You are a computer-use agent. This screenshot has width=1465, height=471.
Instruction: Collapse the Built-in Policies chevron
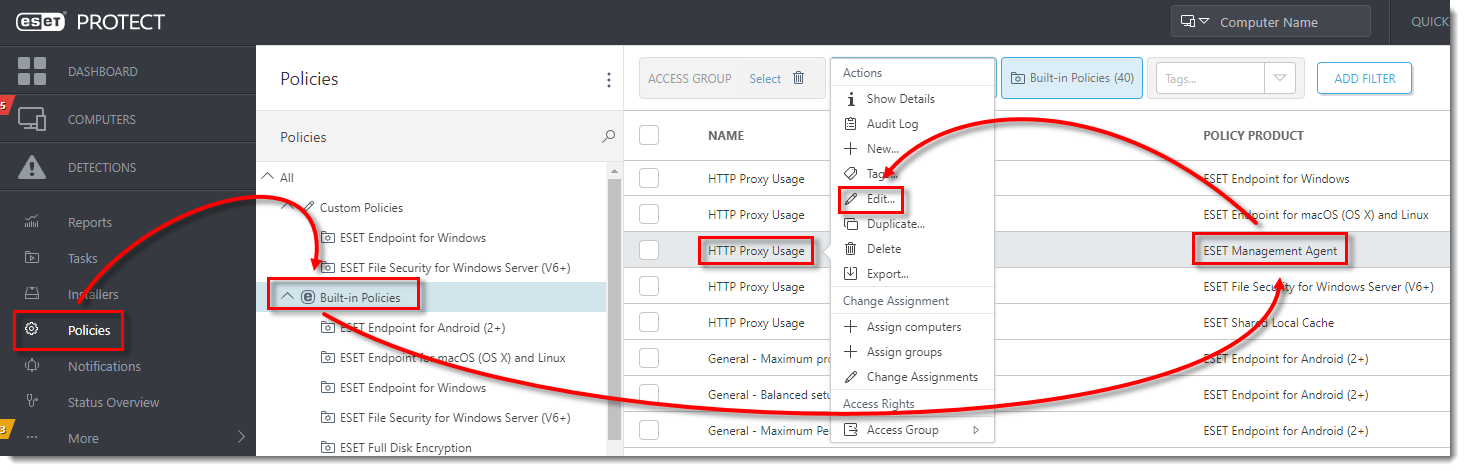coord(288,297)
